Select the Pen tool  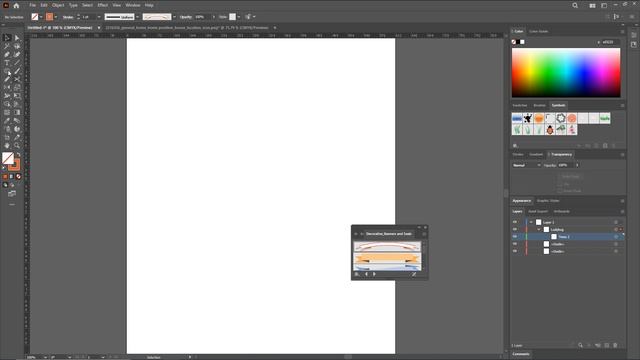coord(7,54)
